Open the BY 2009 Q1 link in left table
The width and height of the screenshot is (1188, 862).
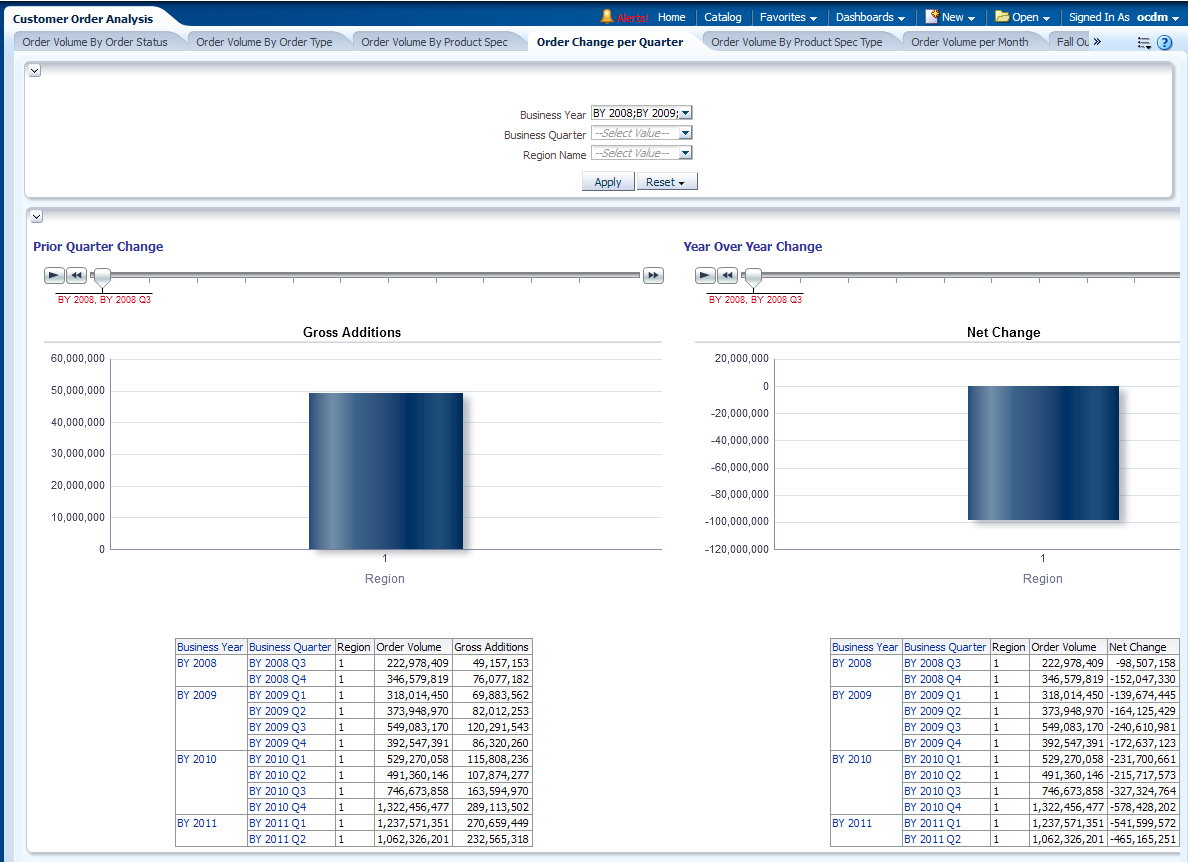tap(277, 695)
